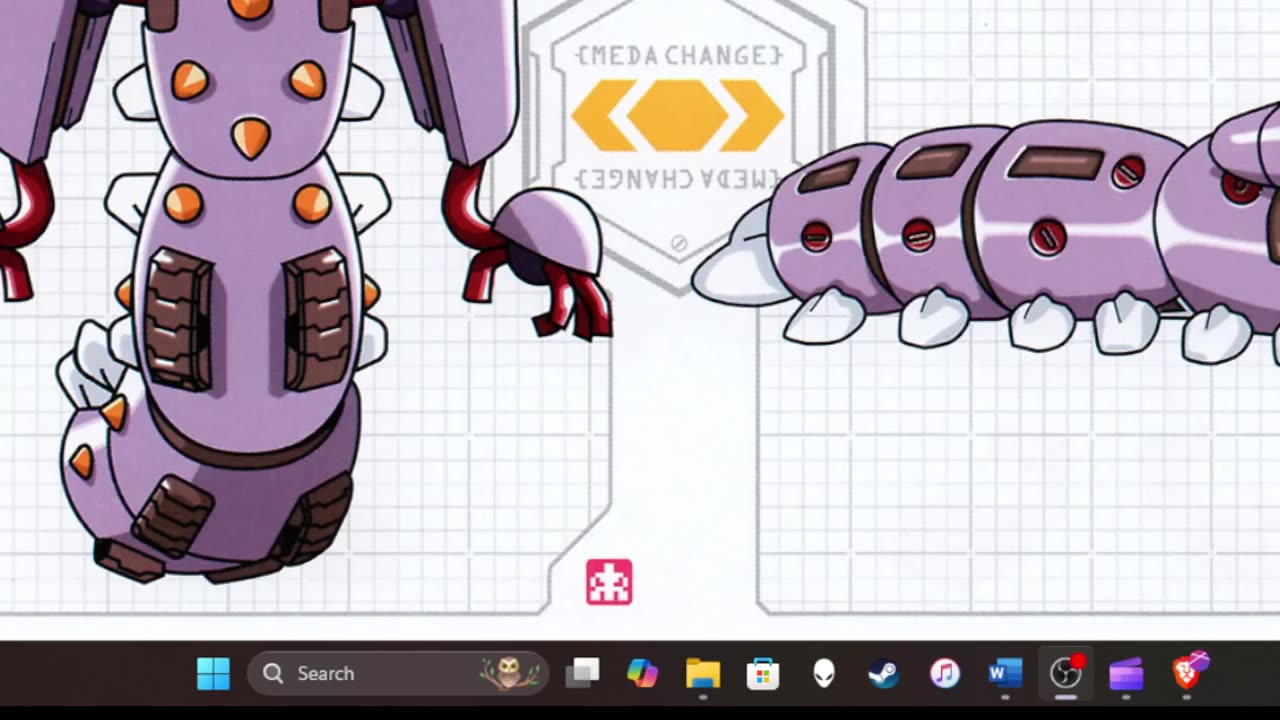This screenshot has width=1280, height=720.
Task: Switch to Microsoft Word in the taskbar
Action: (x=1005, y=673)
